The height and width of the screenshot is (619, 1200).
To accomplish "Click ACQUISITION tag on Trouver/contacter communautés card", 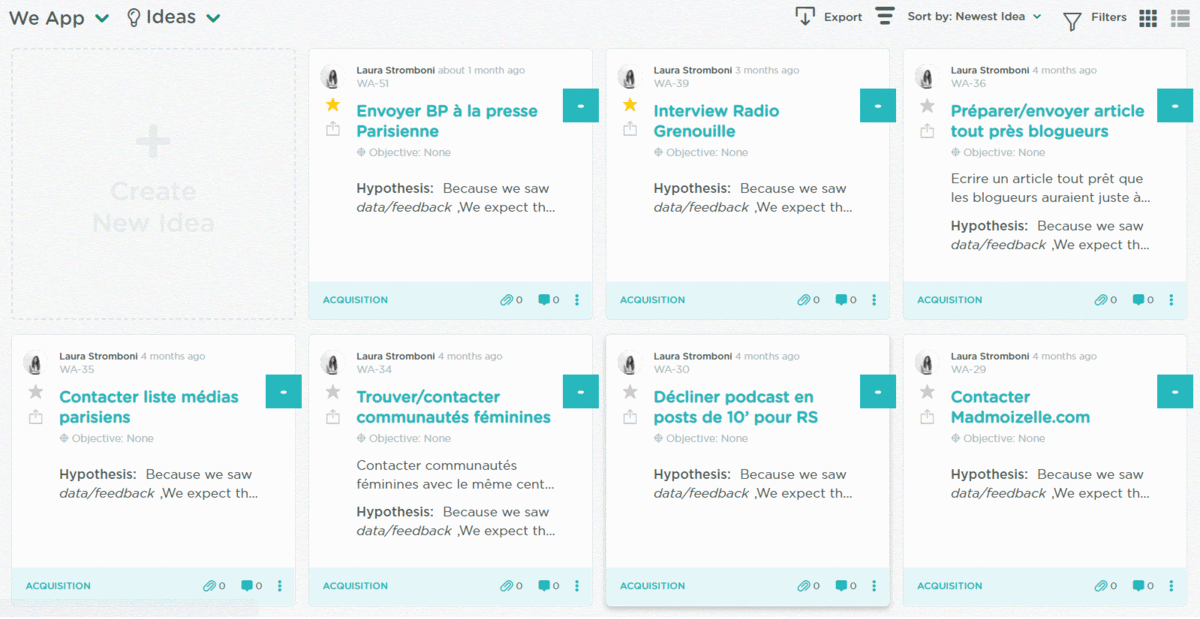I will pos(355,586).
